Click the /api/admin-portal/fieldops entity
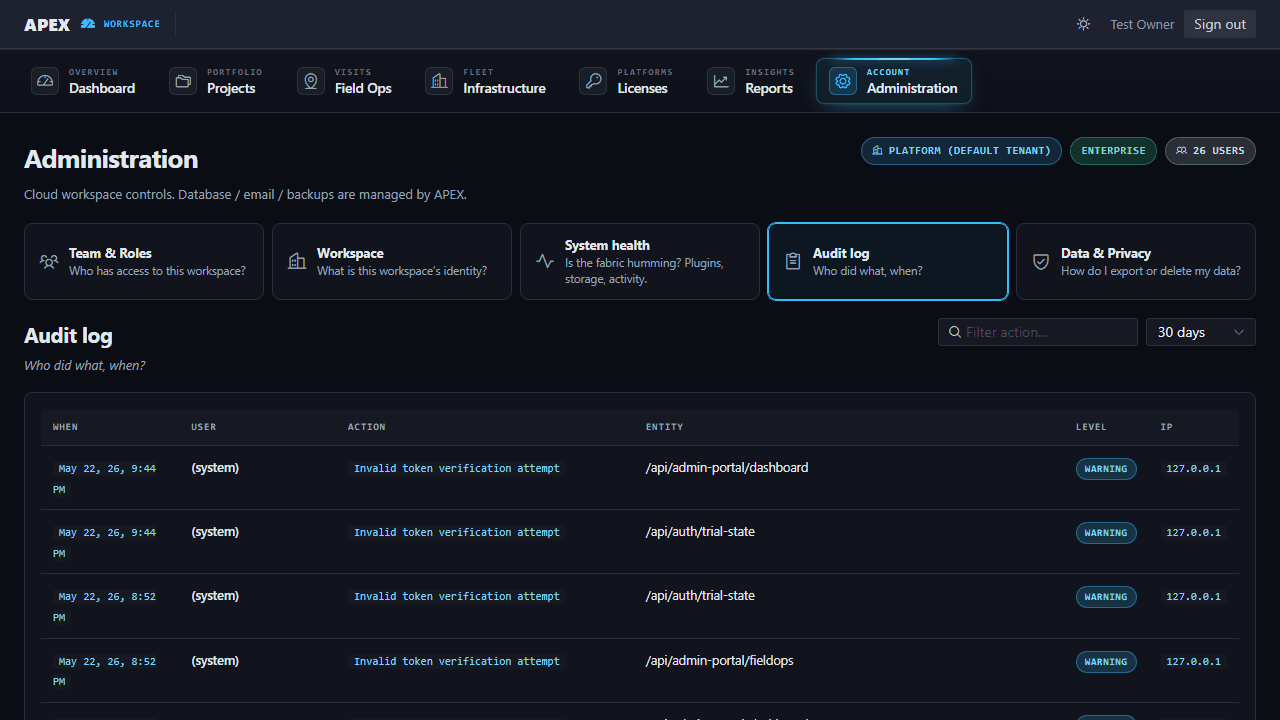 coord(720,661)
